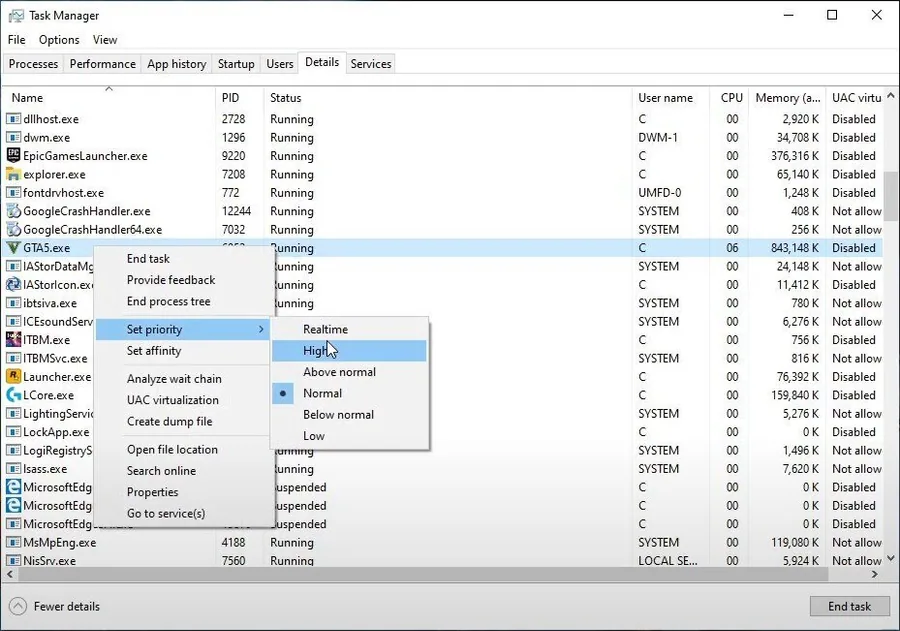The image size is (900, 631).
Task: Open the Options menu
Action: point(59,40)
